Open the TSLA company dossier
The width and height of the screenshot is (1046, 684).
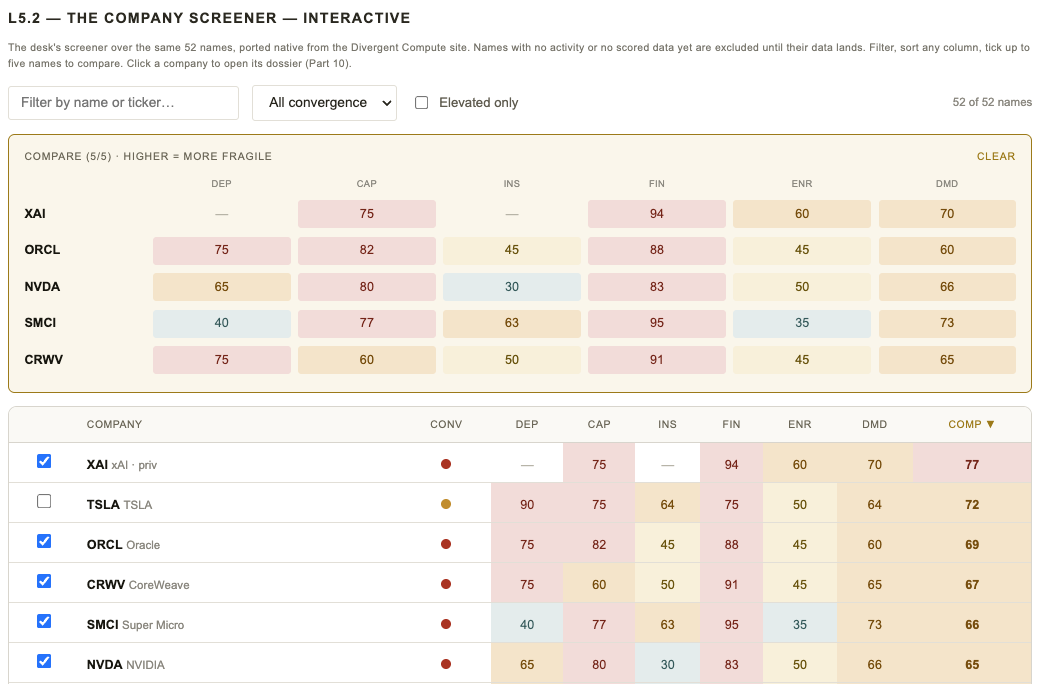click(119, 504)
